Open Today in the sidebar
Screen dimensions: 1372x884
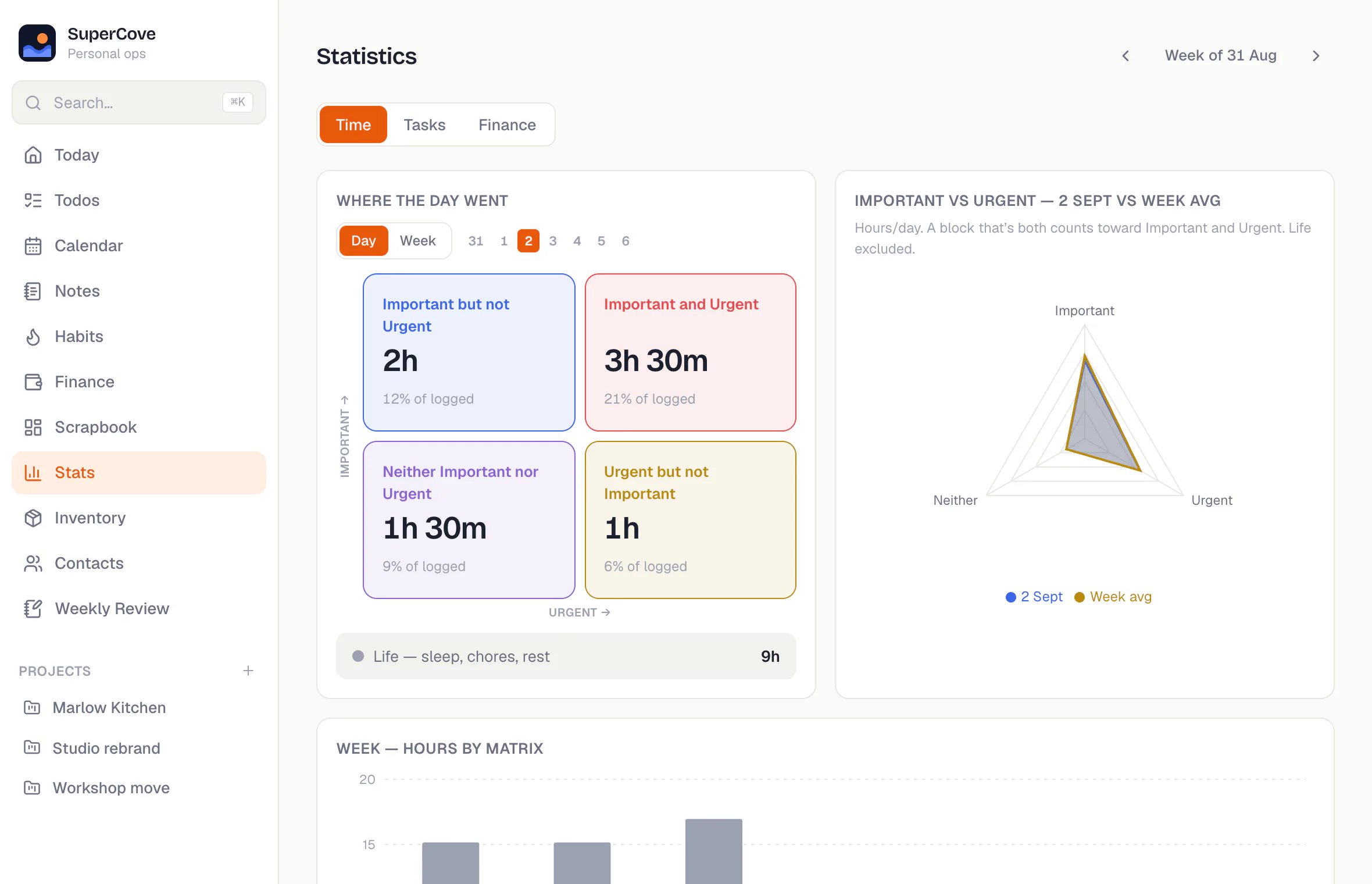tap(139, 155)
